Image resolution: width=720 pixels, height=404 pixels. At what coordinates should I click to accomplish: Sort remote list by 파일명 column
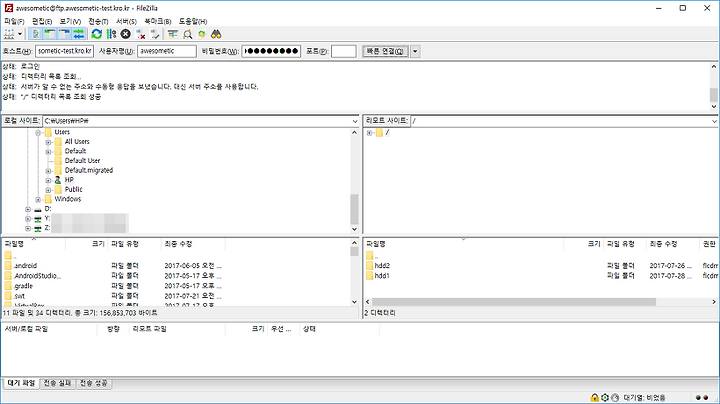463,244
